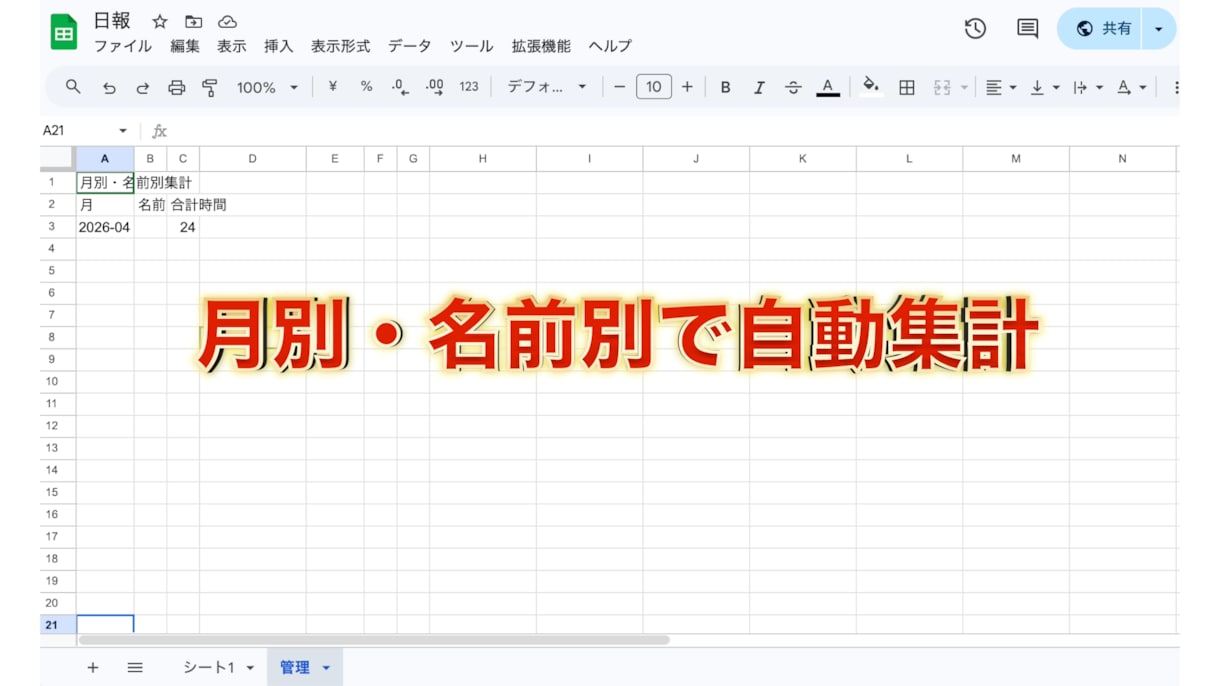Open the ツール menu
This screenshot has width=1220, height=686.
click(x=472, y=46)
